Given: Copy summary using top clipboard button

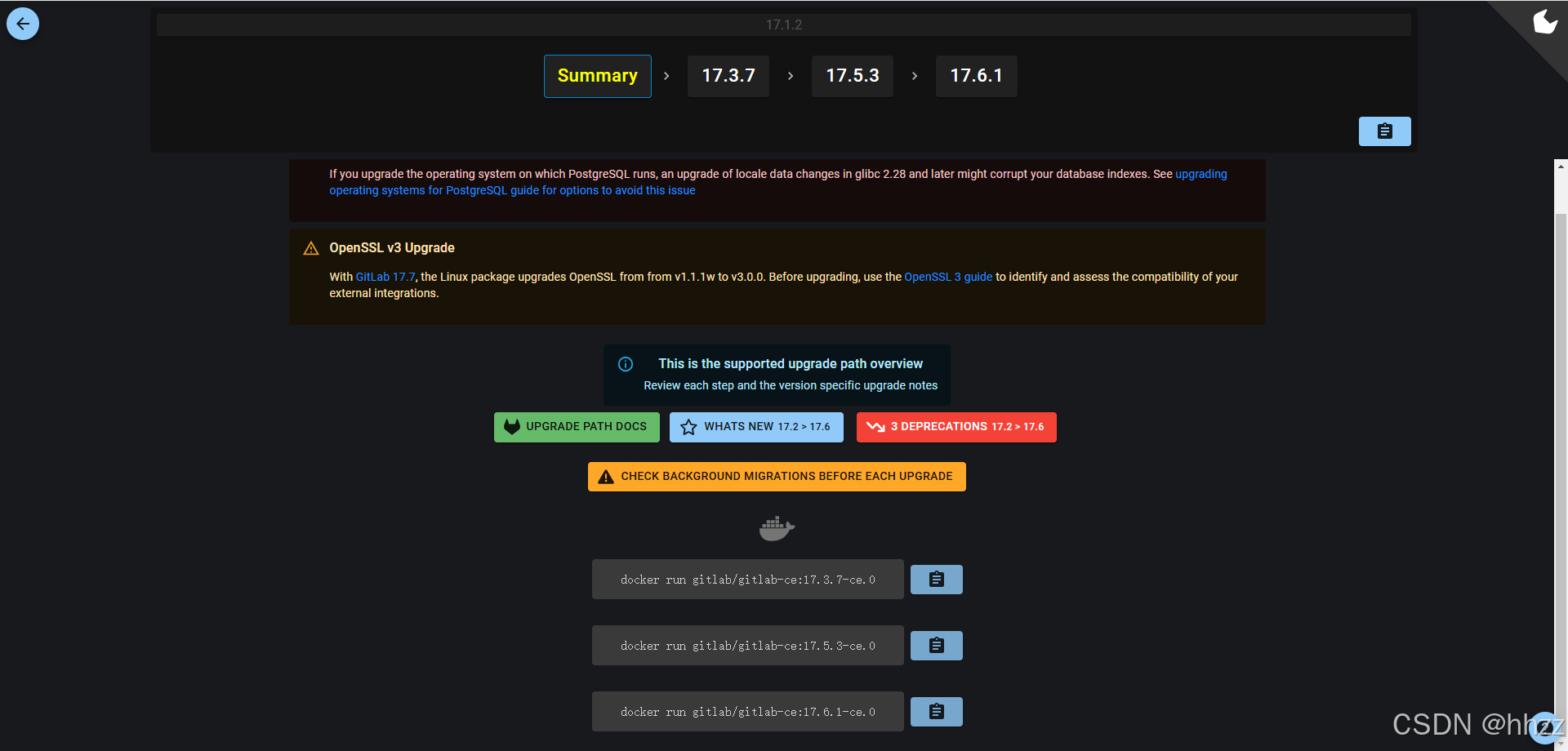Looking at the screenshot, I should [x=1385, y=131].
